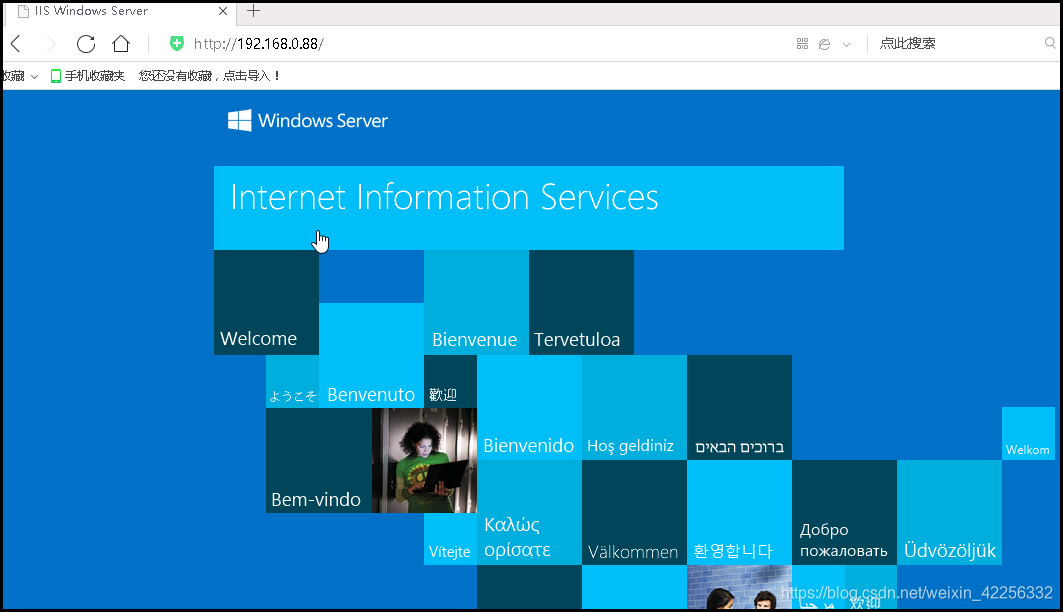Click the woman with laptop photo
The height and width of the screenshot is (612, 1063).
click(x=424, y=460)
